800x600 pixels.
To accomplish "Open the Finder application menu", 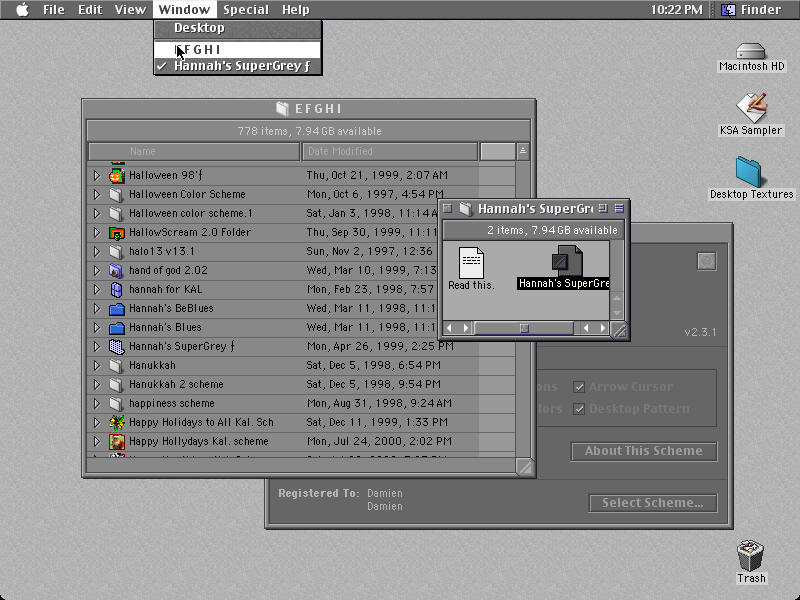I will [751, 10].
